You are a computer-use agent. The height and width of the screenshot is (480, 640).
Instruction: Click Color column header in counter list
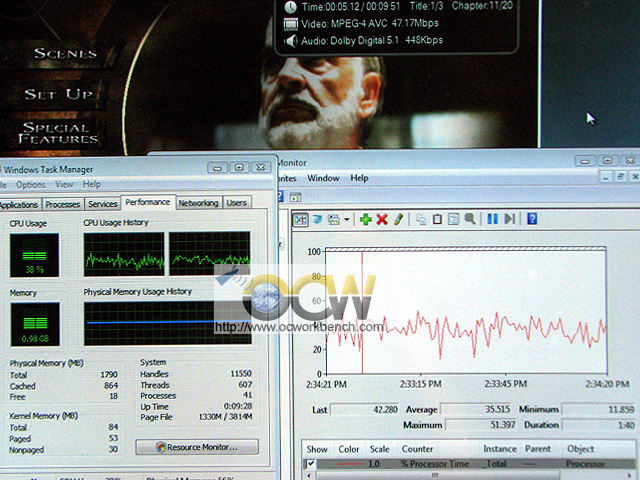tap(349, 449)
